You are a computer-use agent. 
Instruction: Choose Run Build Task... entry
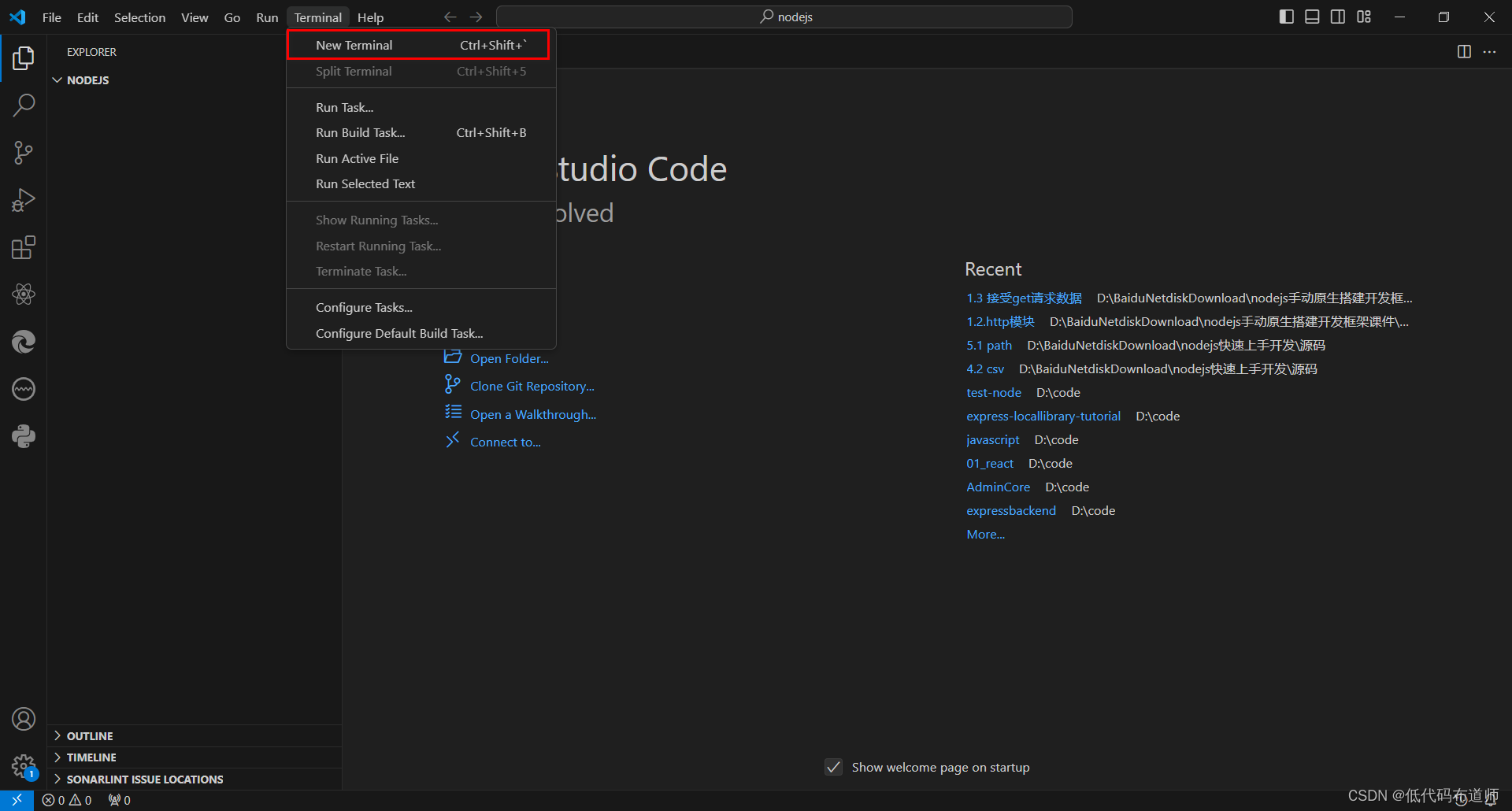click(421, 132)
